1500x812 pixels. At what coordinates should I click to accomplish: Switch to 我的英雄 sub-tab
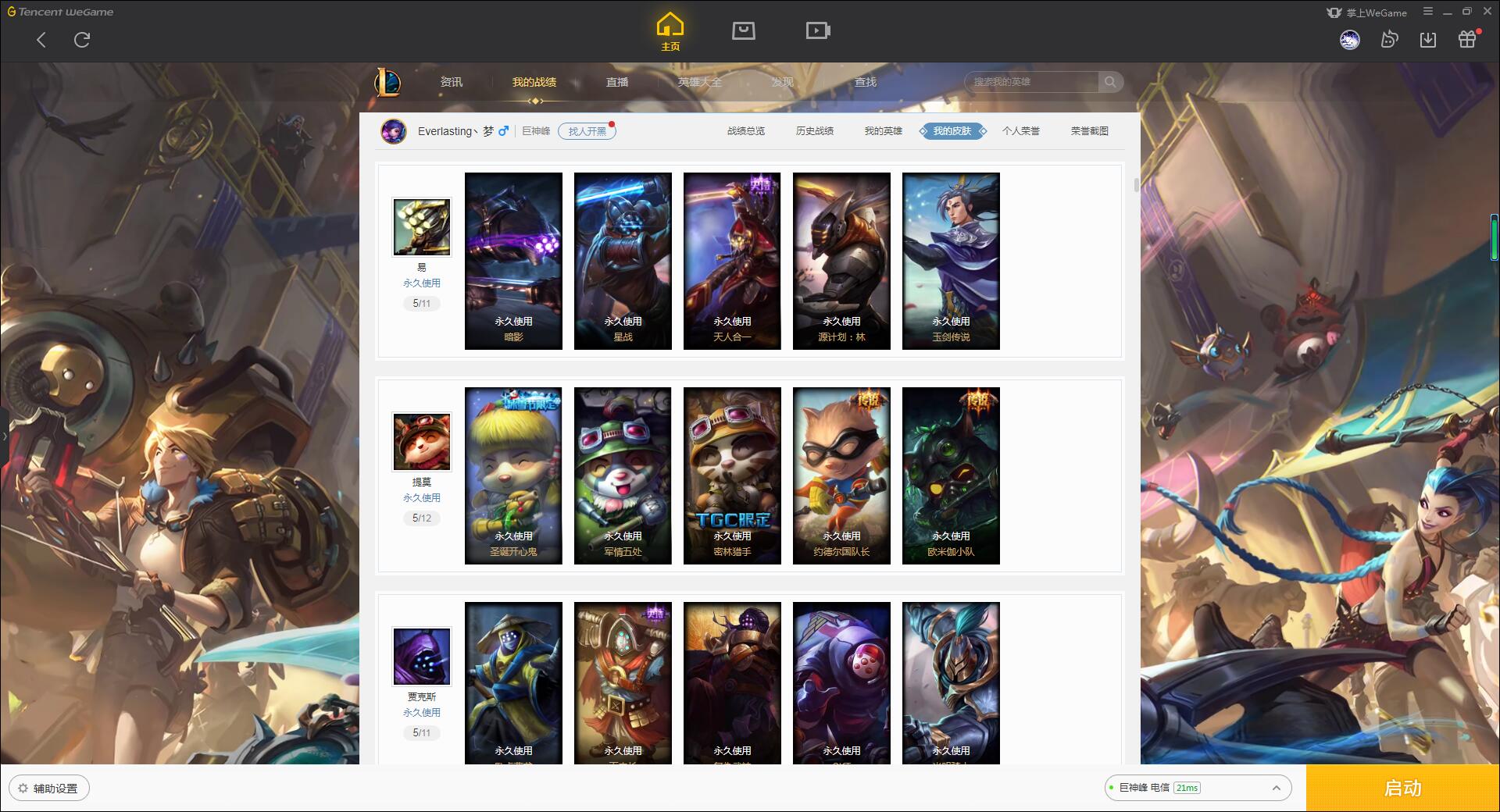tap(884, 131)
